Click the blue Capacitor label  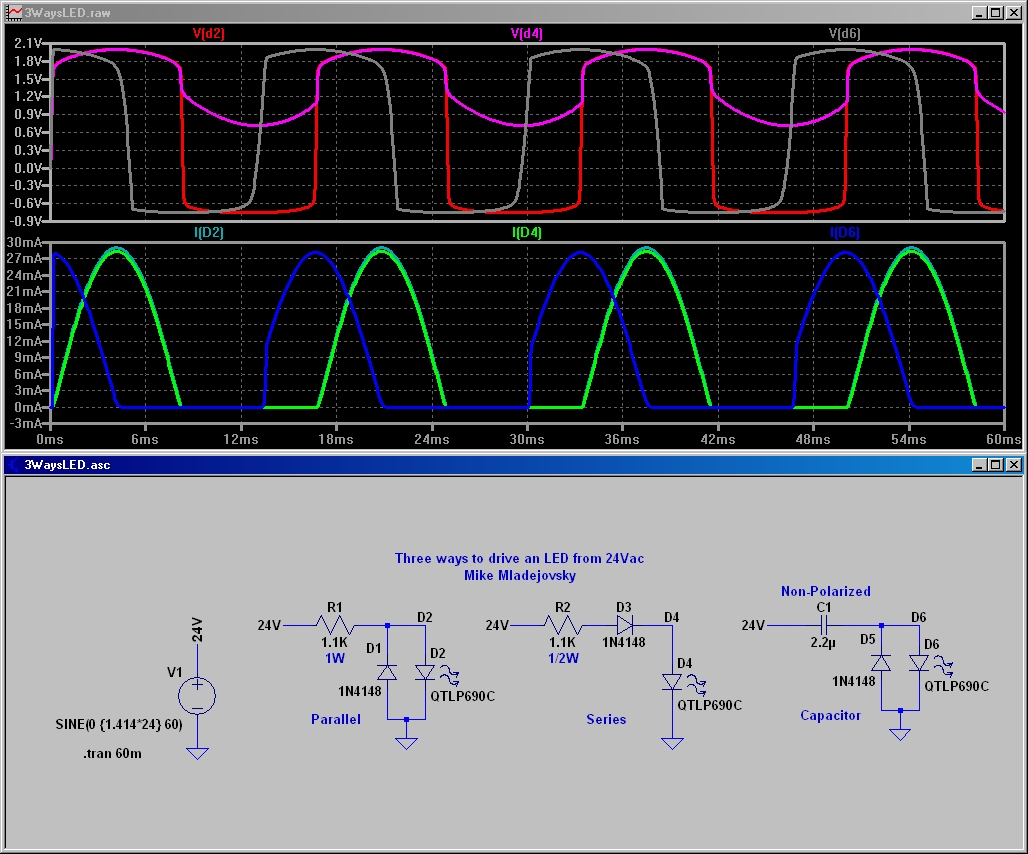coord(830,715)
